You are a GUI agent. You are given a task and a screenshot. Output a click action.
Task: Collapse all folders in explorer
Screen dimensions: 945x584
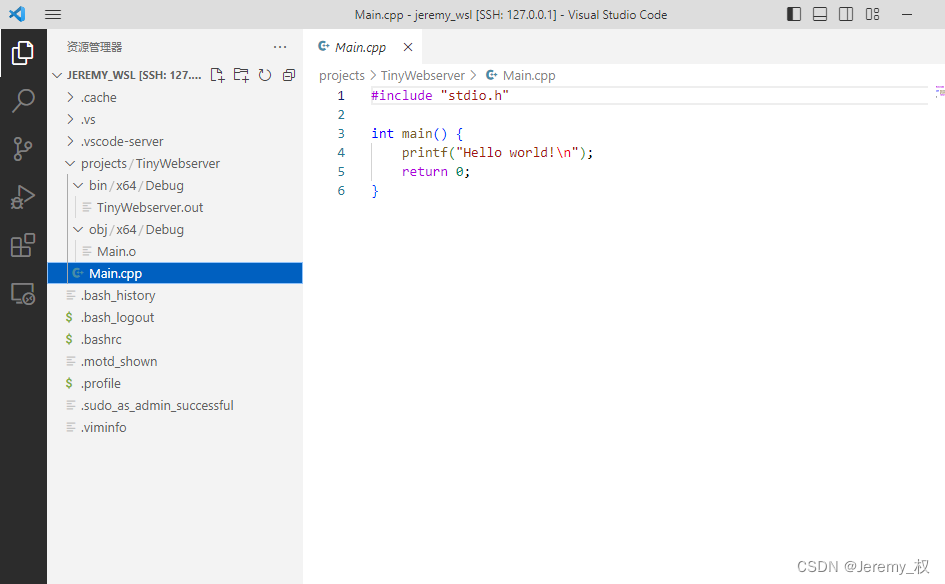[x=289, y=75]
